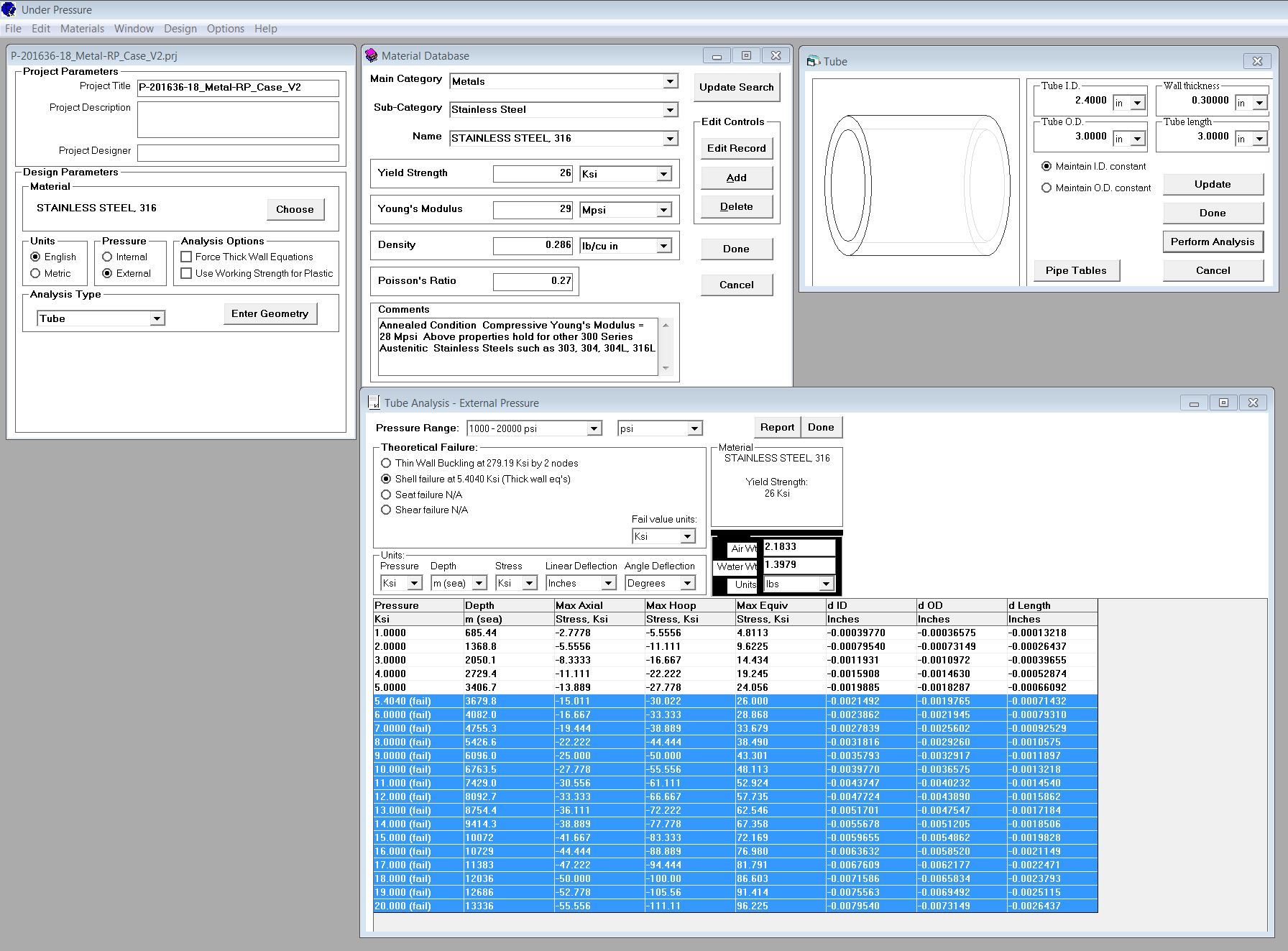Screen dimensions: 1288x951
Task: Click Update button in Tube window
Action: (1213, 184)
